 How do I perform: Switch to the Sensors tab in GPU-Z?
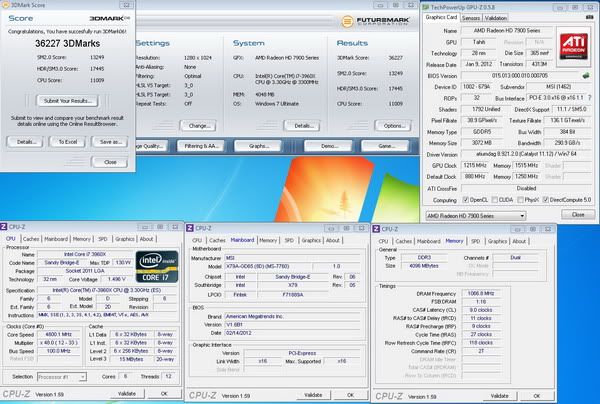coord(471,18)
